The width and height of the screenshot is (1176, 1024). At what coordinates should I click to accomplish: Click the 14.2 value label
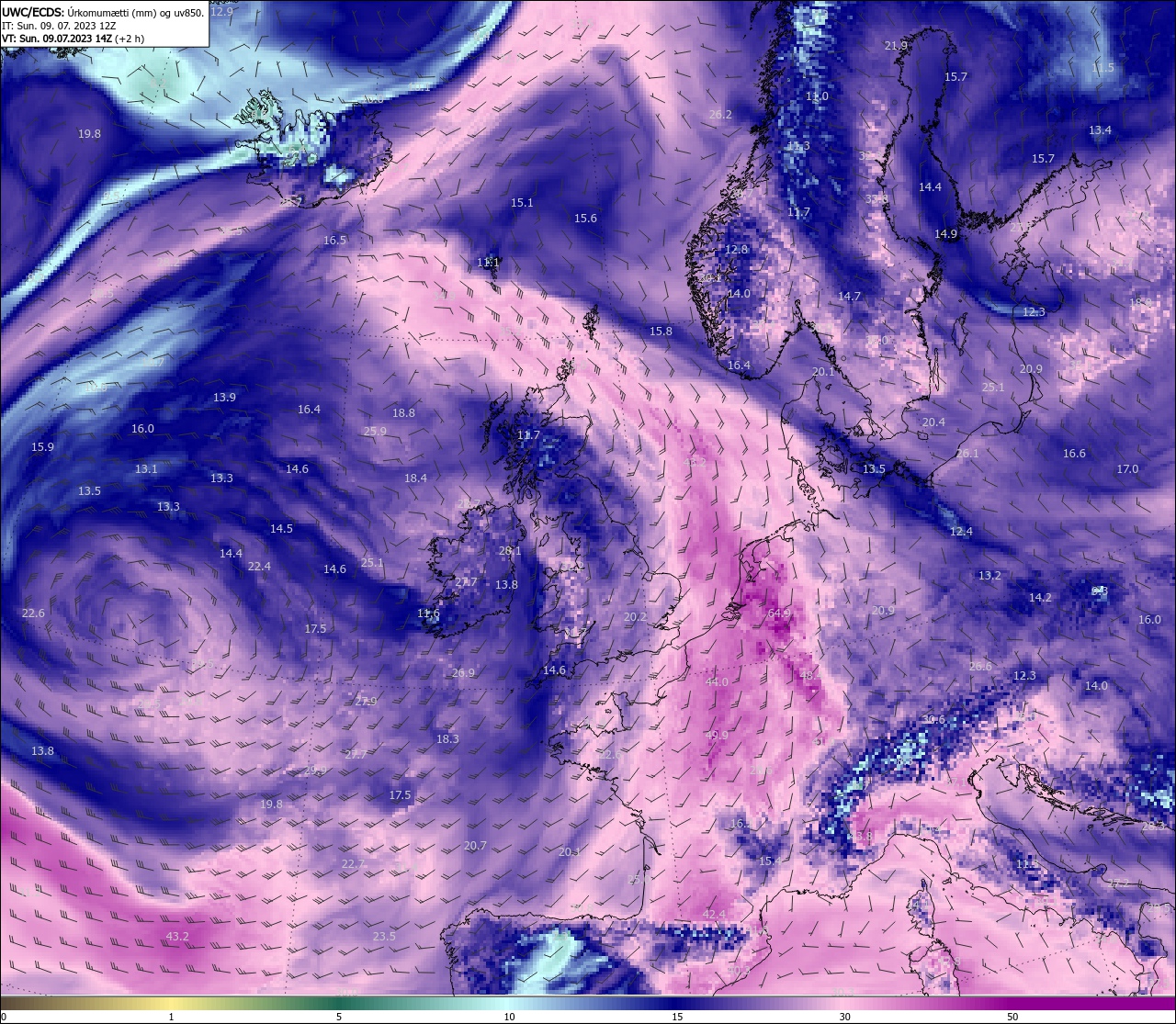point(1040,598)
